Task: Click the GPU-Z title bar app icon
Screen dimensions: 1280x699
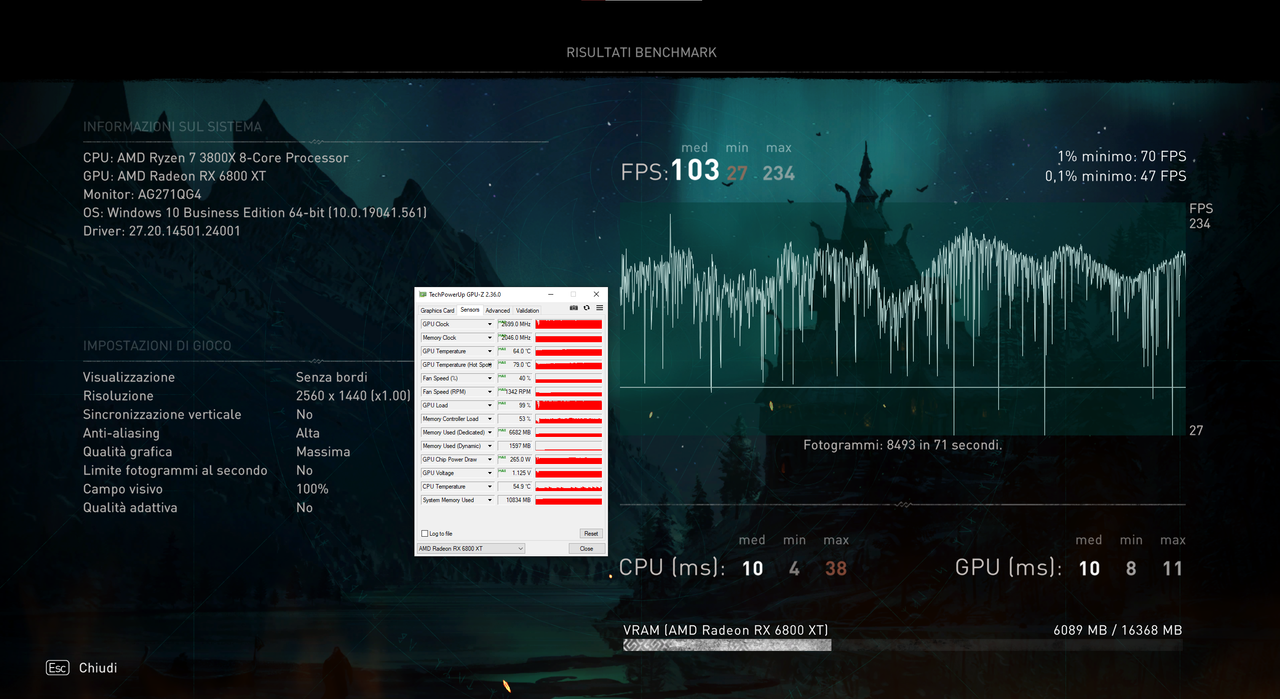Action: (422, 294)
